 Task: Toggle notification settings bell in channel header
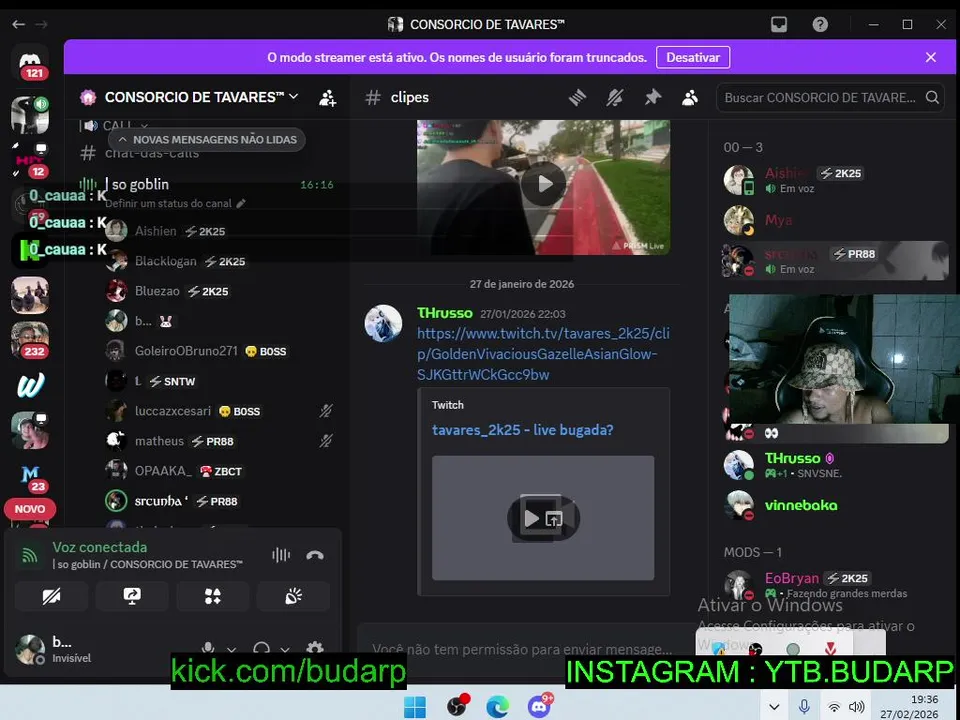pos(615,97)
